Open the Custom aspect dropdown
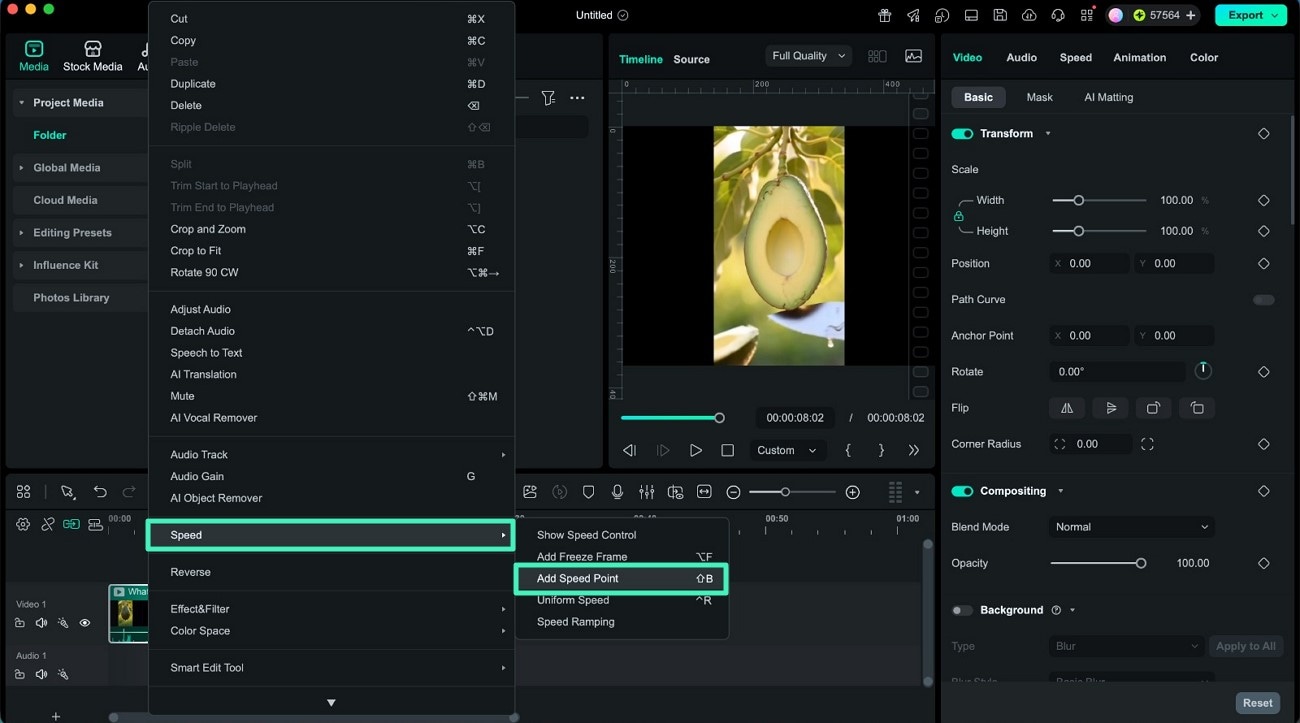 click(787, 451)
